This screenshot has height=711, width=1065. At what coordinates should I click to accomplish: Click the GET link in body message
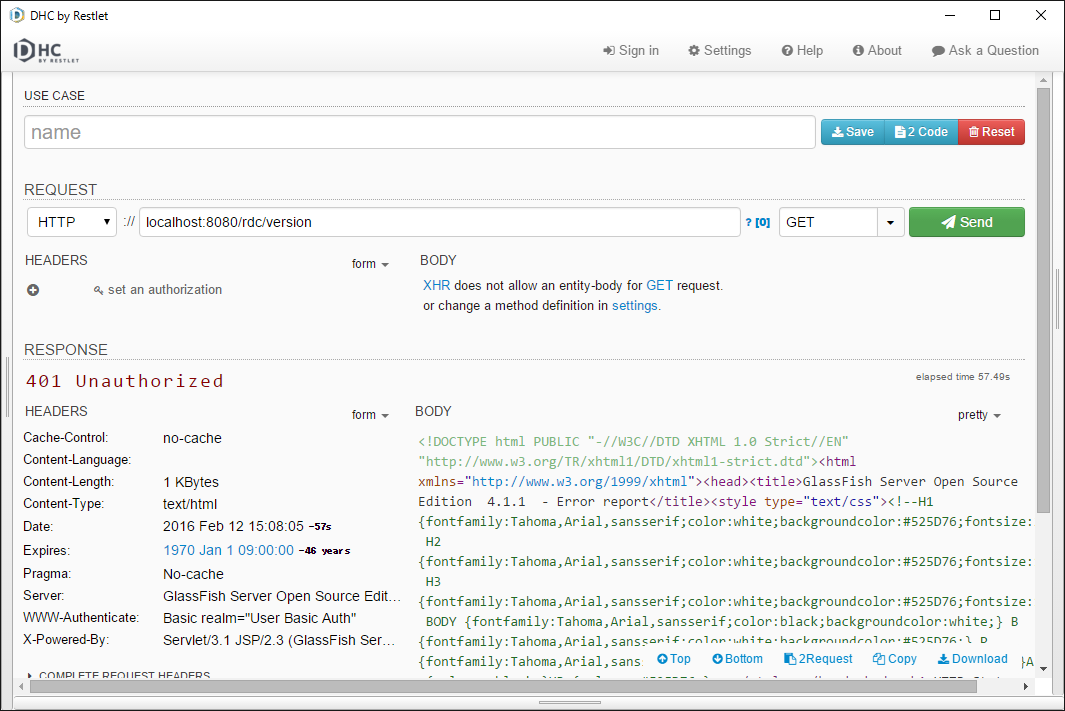[x=659, y=285]
